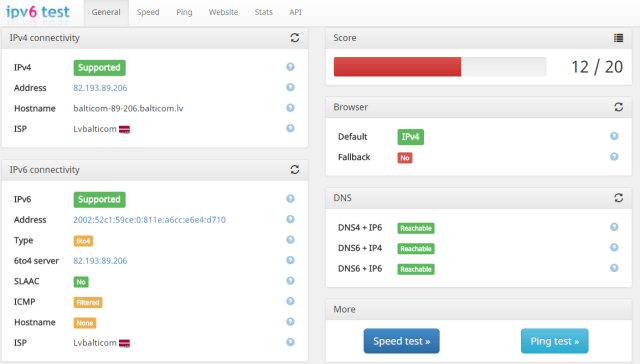Screen dimensions: 640x364
Task: Open the IPv6 address 2002:52c1 link
Action: 149,220
